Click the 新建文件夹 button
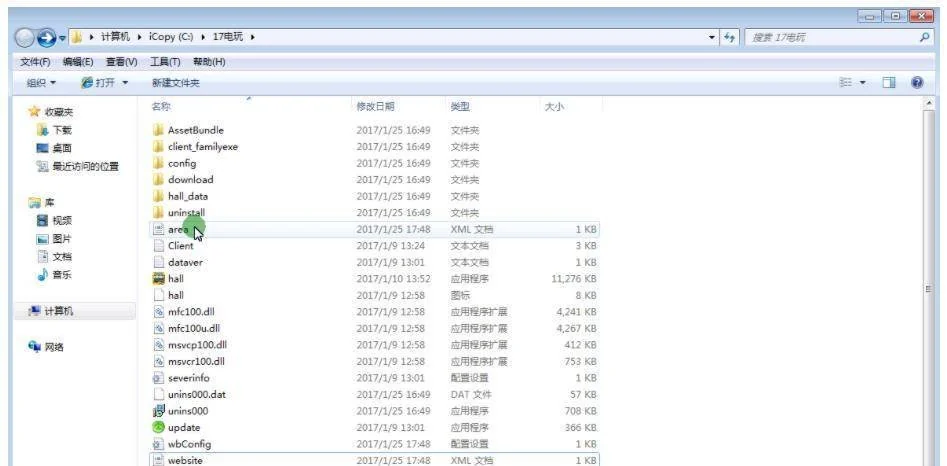 pyautogui.click(x=176, y=83)
